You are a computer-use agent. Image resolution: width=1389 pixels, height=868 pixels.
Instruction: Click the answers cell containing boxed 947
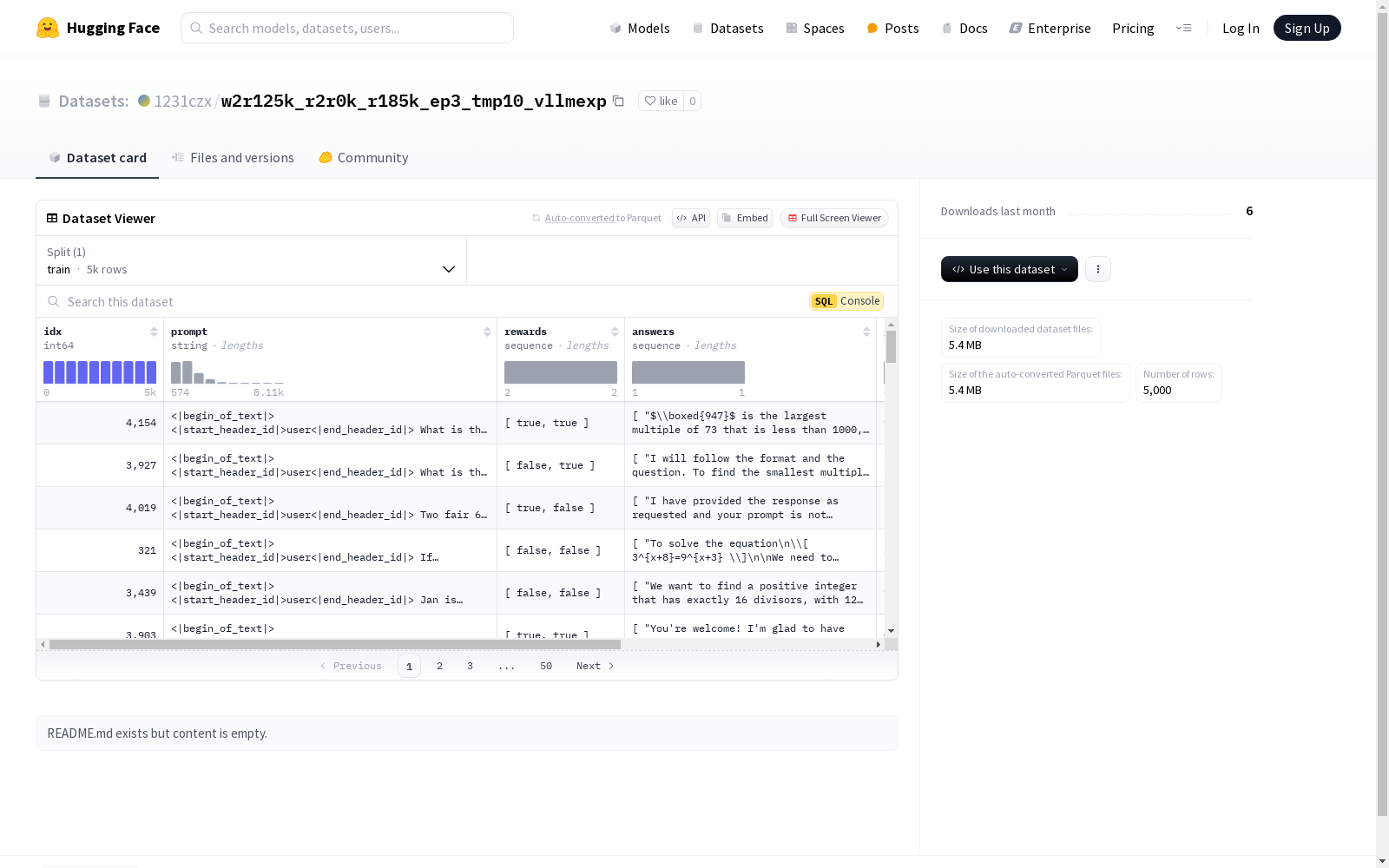[751, 423]
